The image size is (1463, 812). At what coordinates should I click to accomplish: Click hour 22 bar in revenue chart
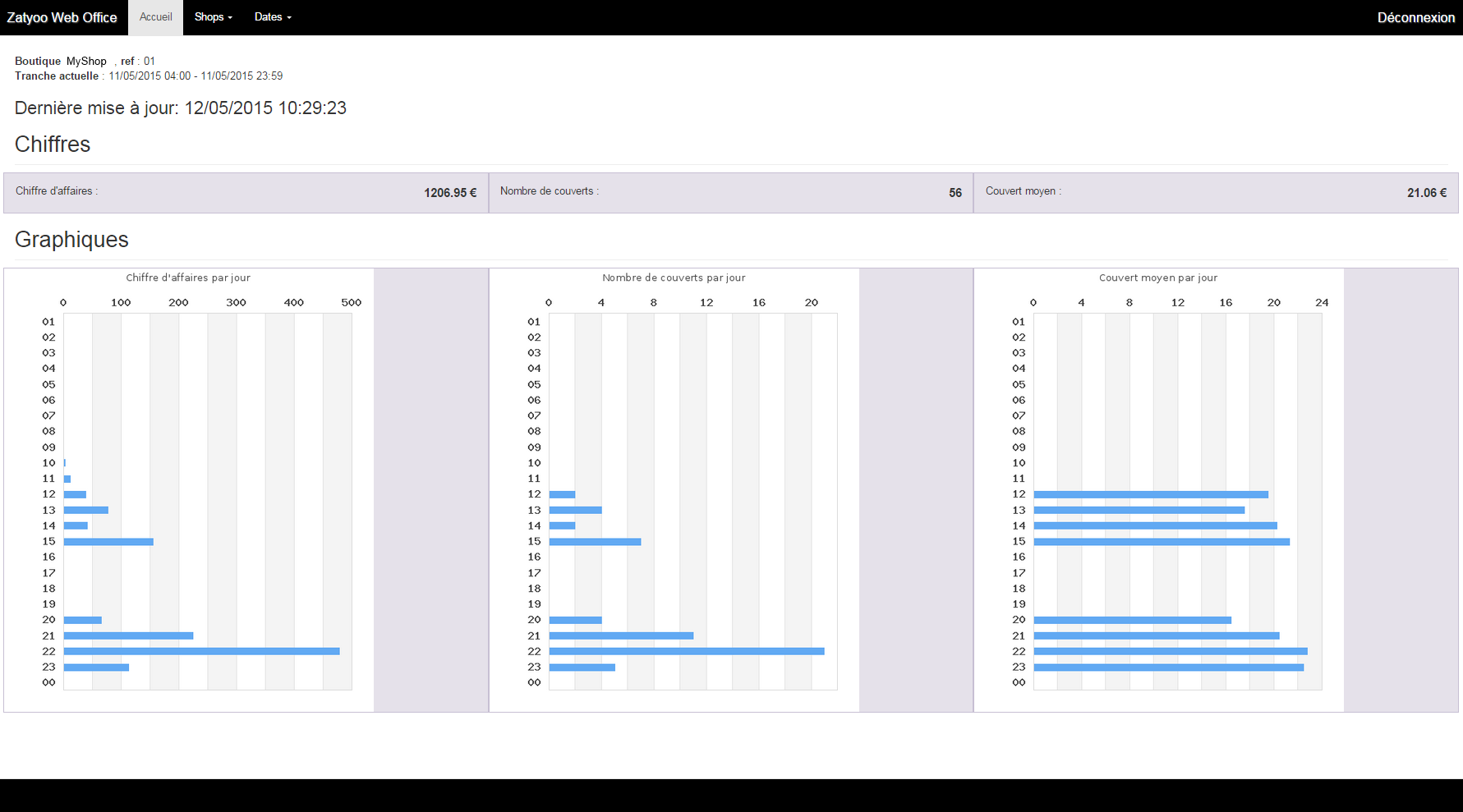point(201,651)
